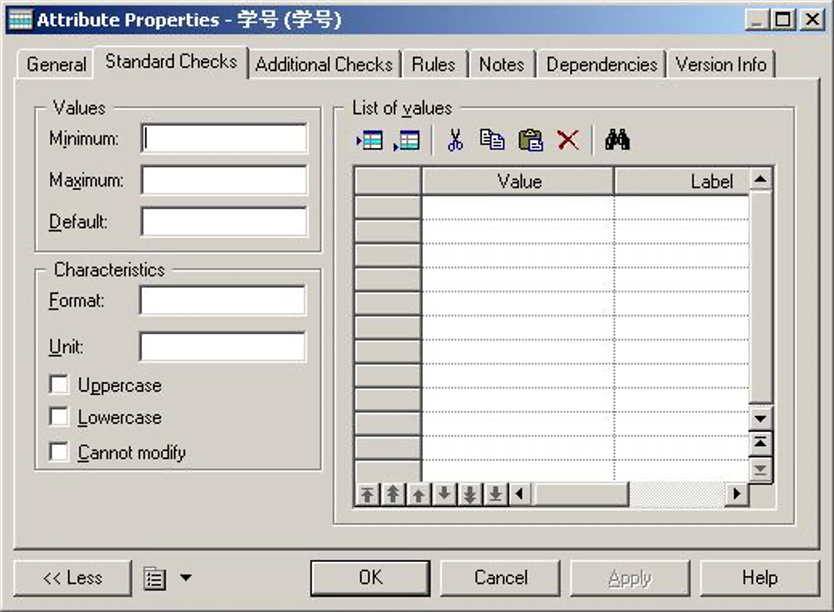
Task: Switch to the General tab
Action: pos(56,65)
